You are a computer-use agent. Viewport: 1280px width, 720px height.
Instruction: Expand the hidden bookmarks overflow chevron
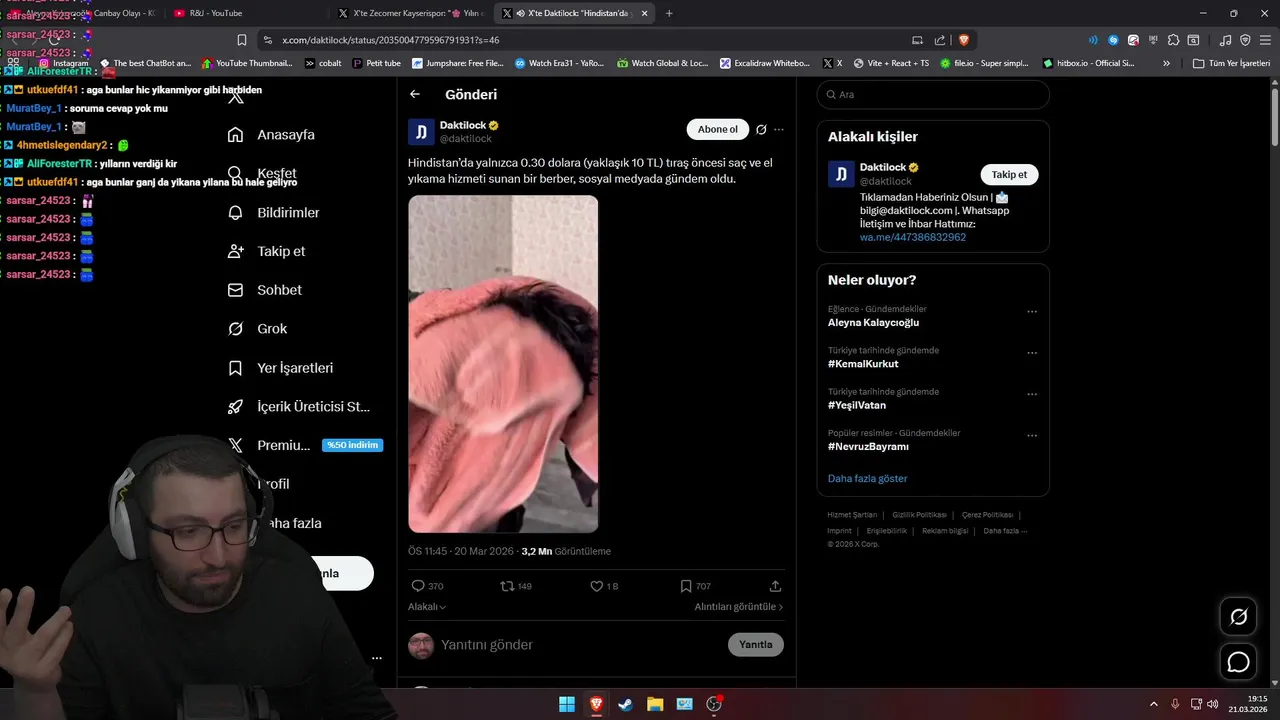tap(1166, 63)
